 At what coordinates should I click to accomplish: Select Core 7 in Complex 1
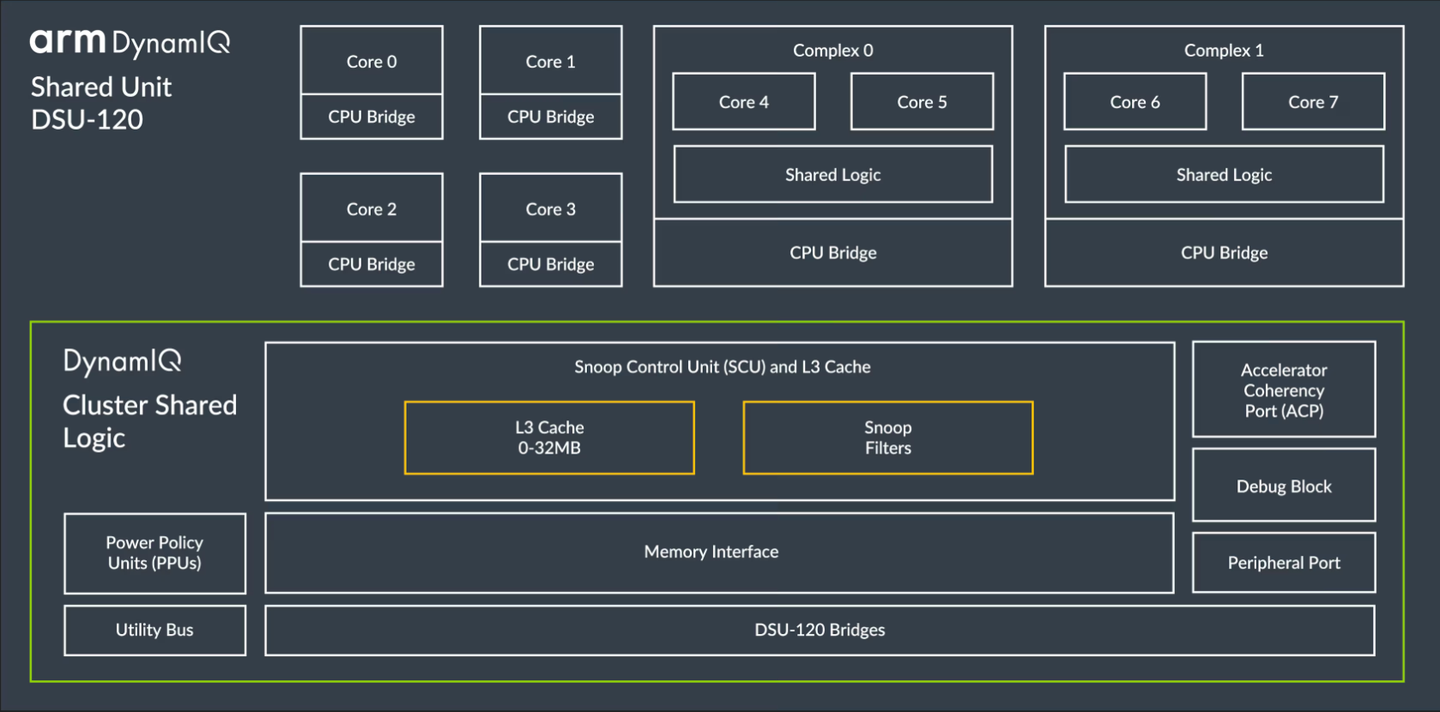1313,102
